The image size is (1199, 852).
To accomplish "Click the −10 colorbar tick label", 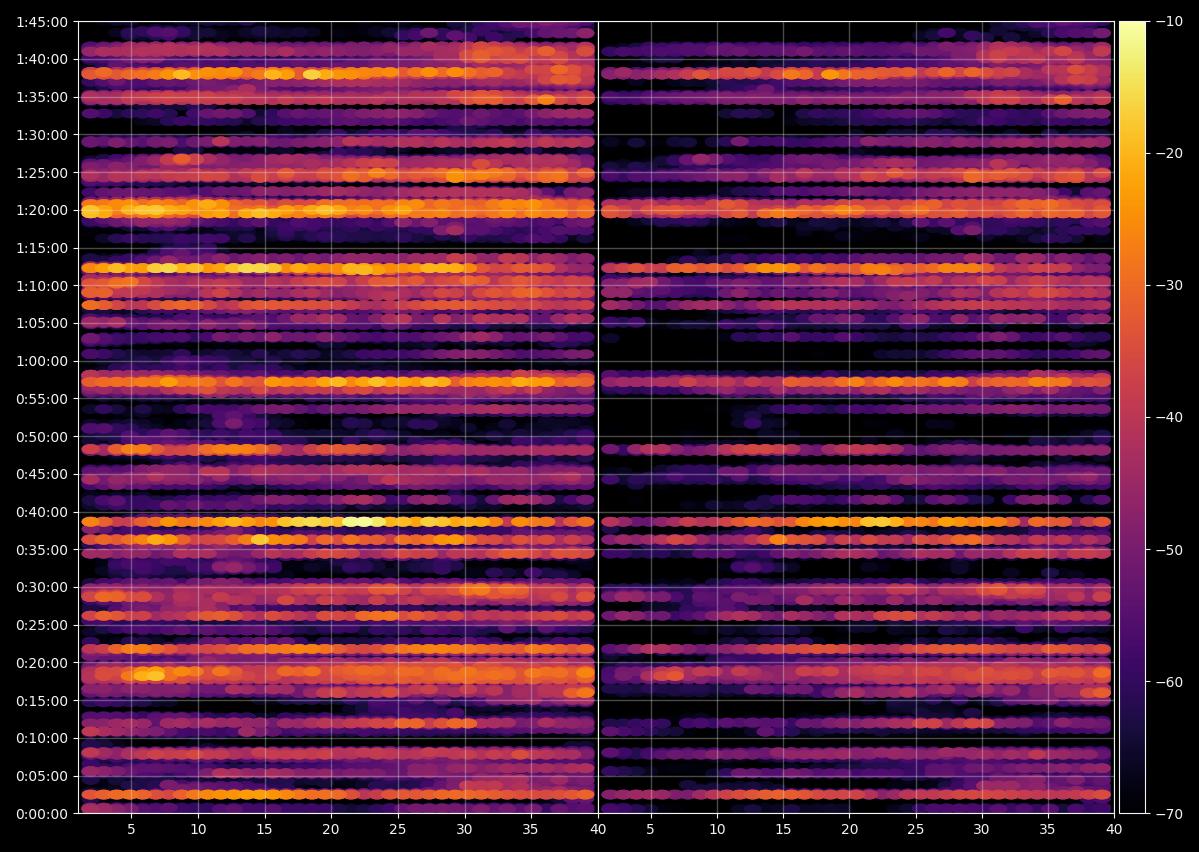I will [x=1169, y=22].
